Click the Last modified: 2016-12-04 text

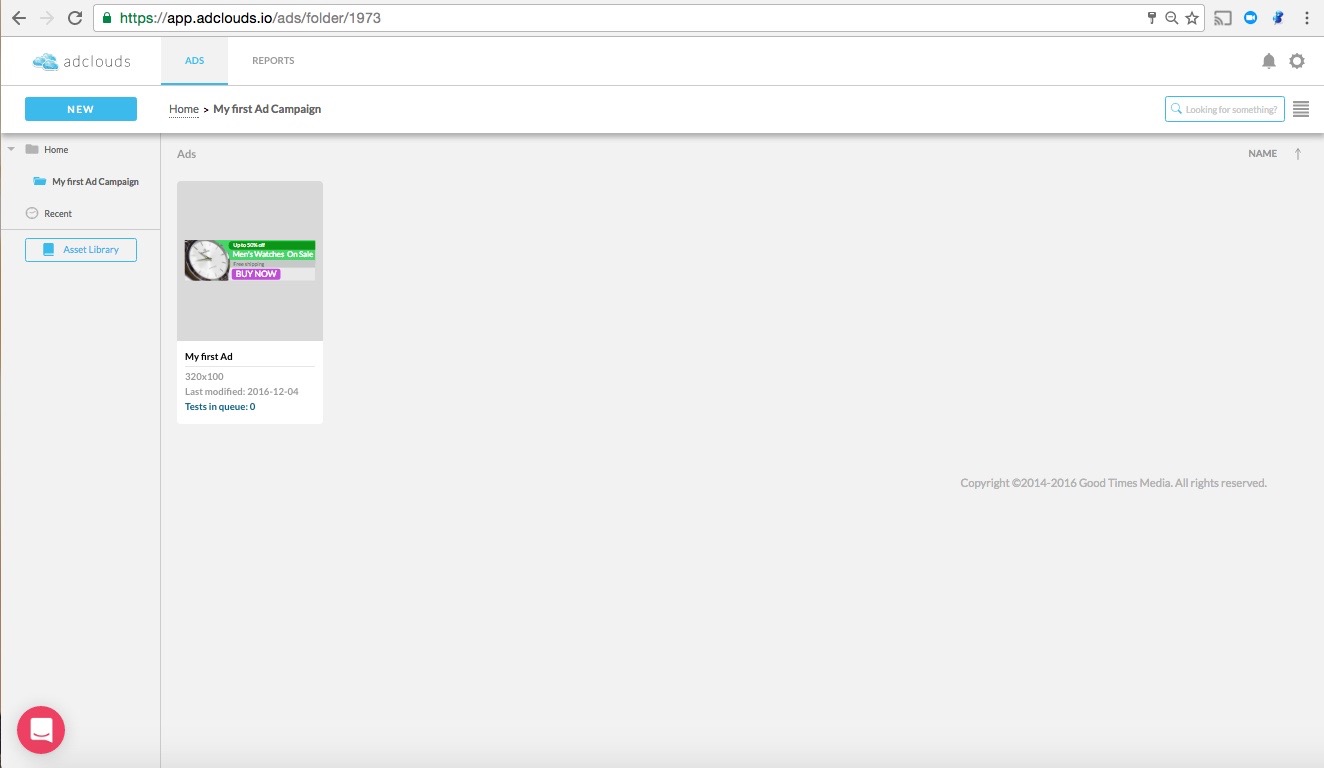pos(242,392)
